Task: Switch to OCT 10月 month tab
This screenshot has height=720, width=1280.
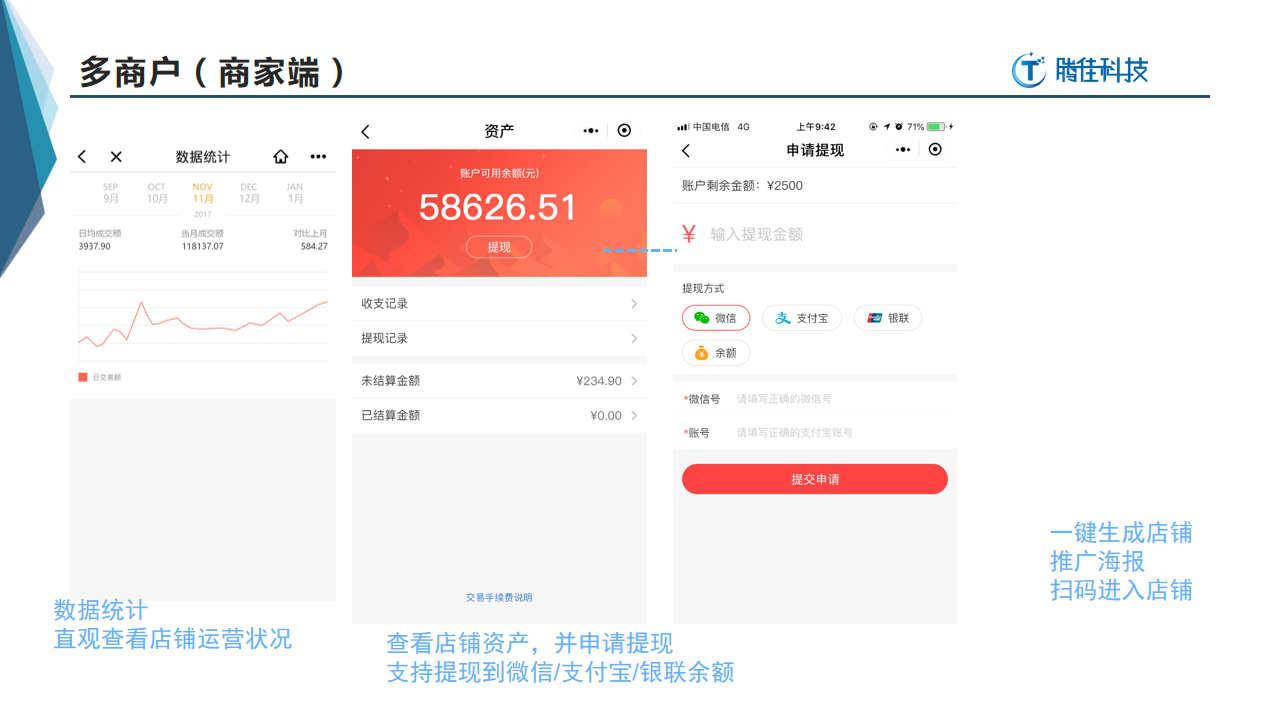Action: 157,193
